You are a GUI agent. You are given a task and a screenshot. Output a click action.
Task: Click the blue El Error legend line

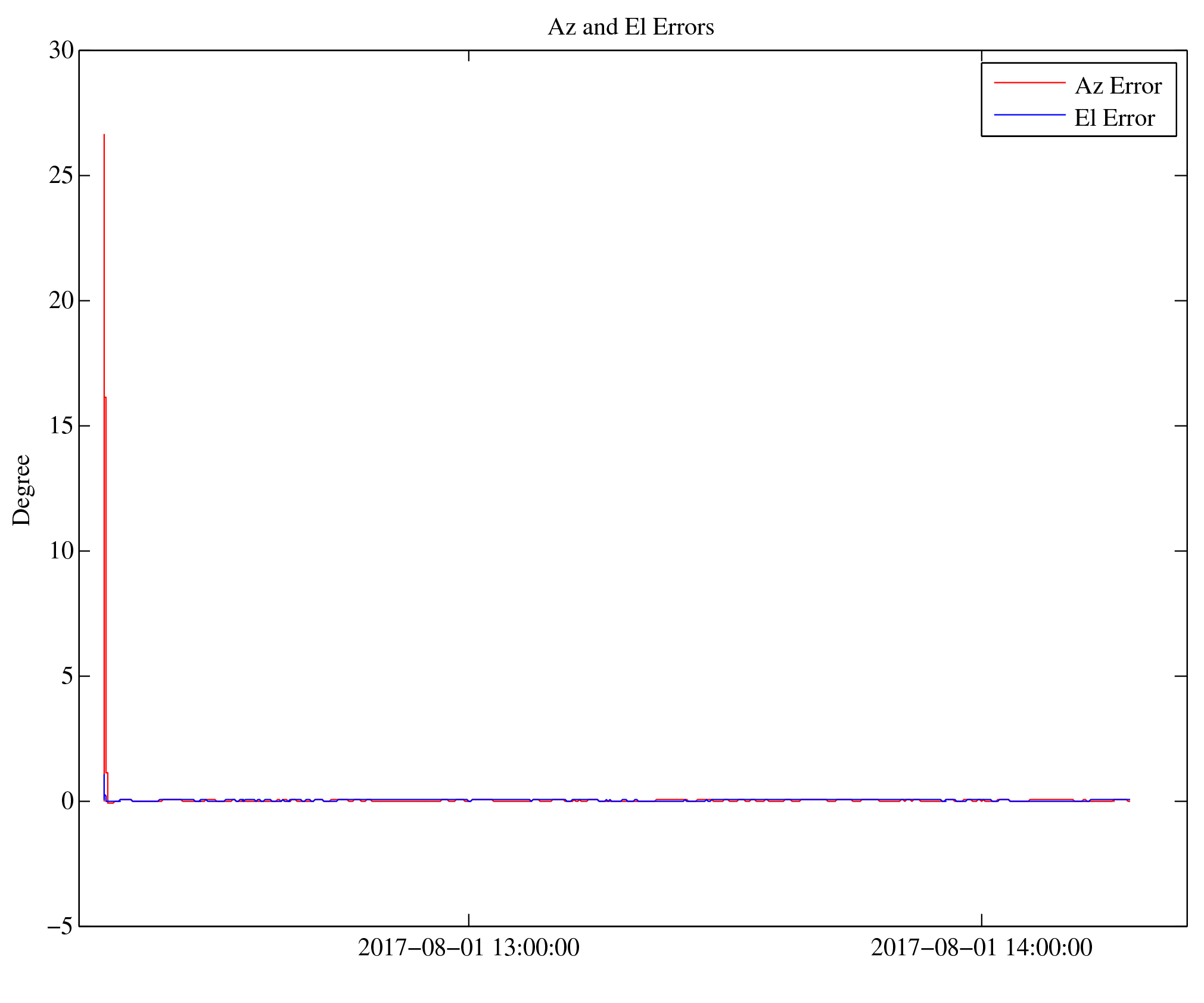click(1029, 114)
